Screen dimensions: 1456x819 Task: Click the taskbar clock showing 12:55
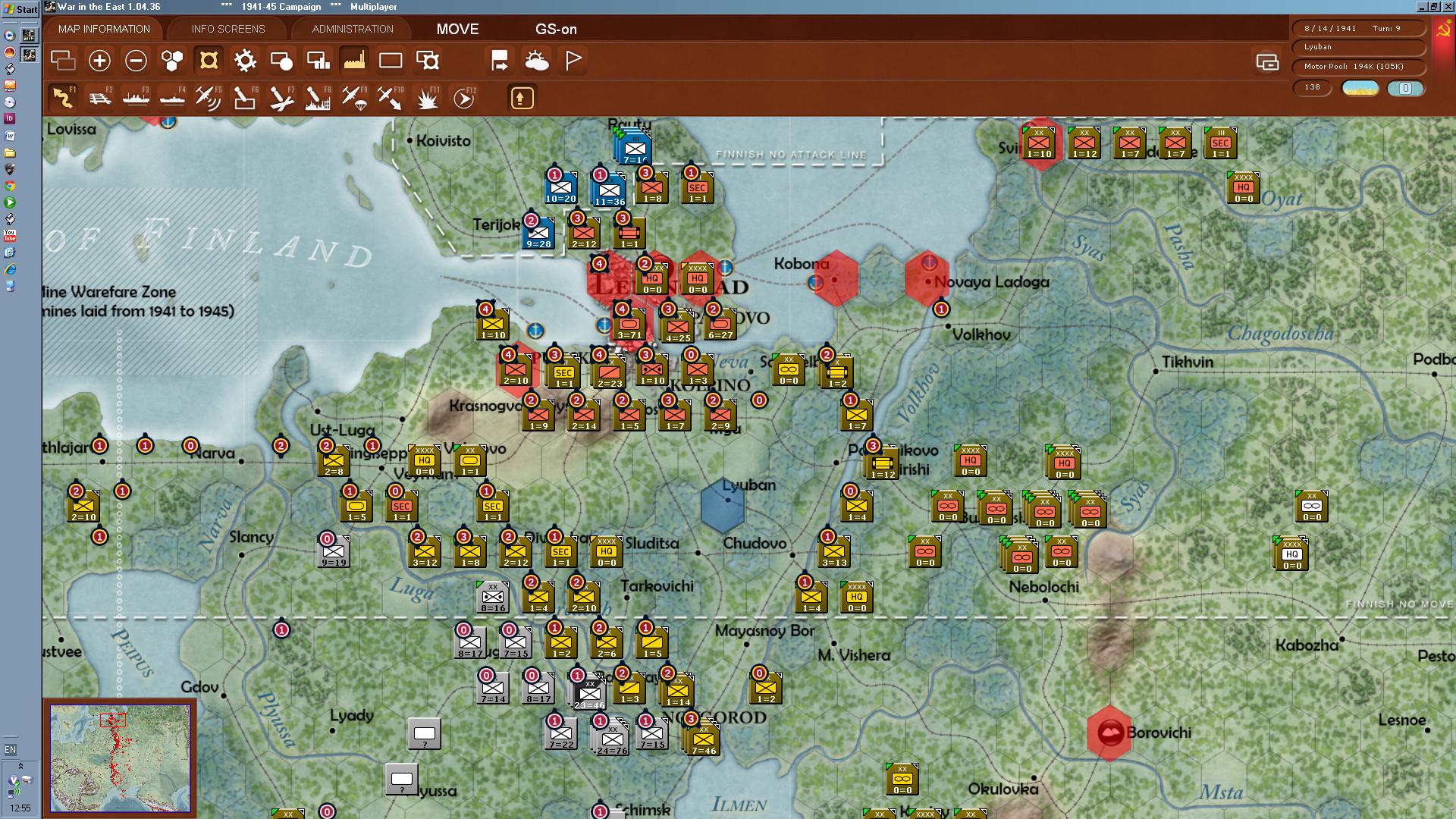[20, 808]
